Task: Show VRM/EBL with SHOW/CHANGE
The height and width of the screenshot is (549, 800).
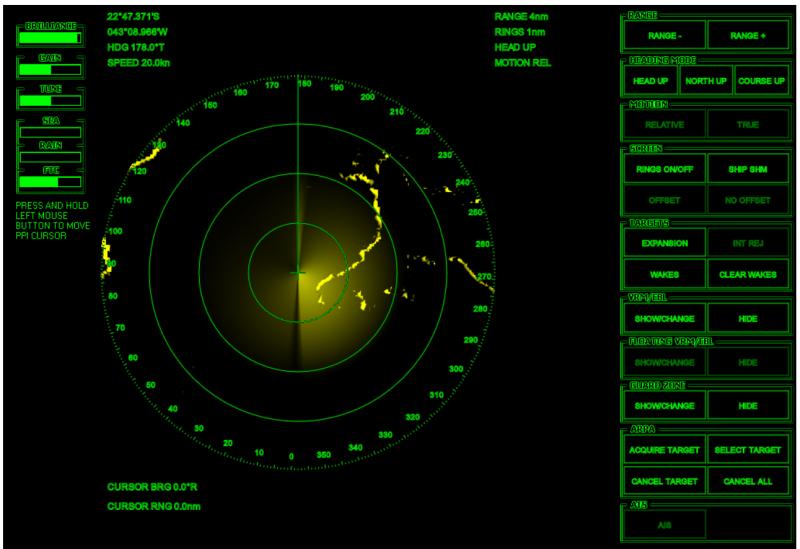Action: pyautogui.click(x=664, y=318)
